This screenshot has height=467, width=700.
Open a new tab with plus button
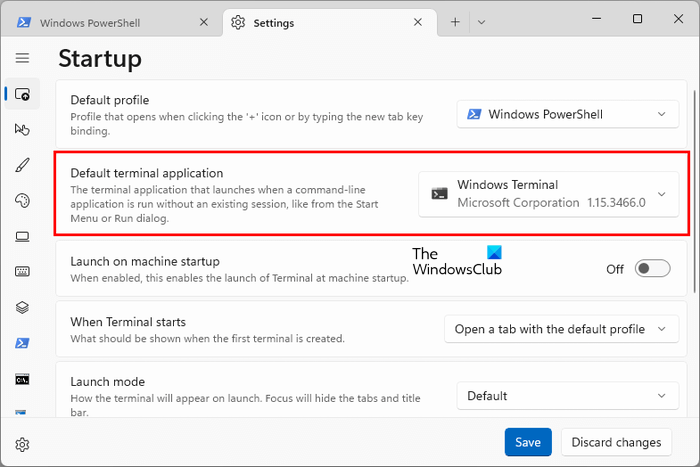(x=455, y=22)
